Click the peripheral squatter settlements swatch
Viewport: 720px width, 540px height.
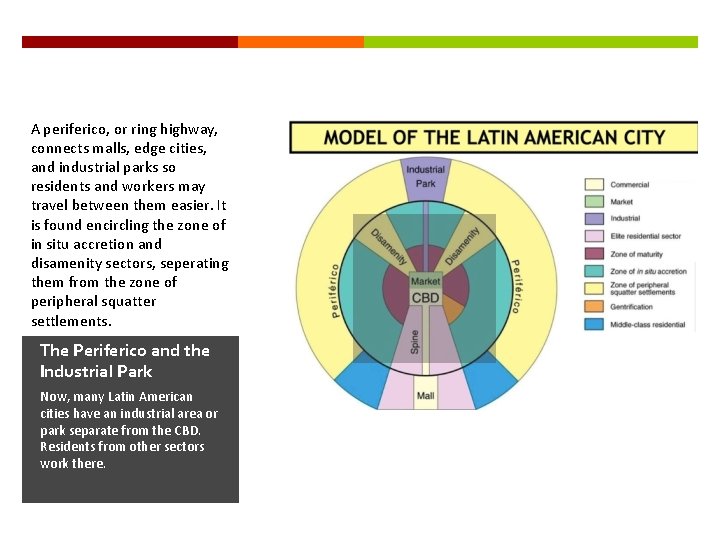pos(594,288)
